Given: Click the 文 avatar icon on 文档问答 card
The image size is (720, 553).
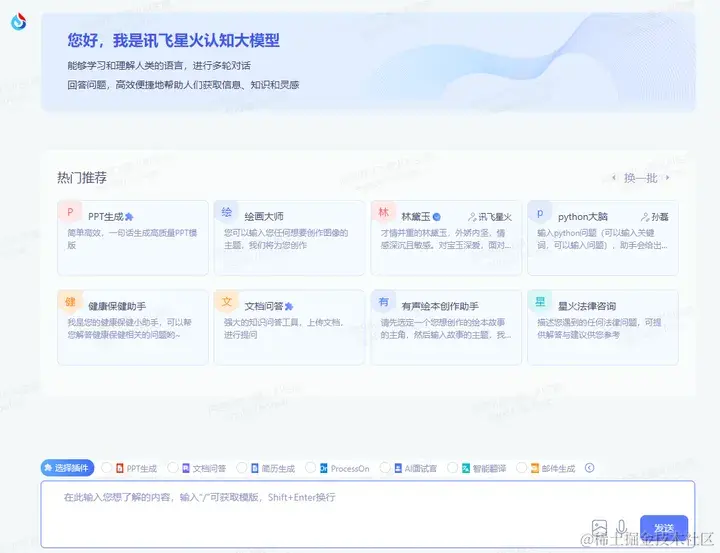Looking at the screenshot, I should coord(227,302).
